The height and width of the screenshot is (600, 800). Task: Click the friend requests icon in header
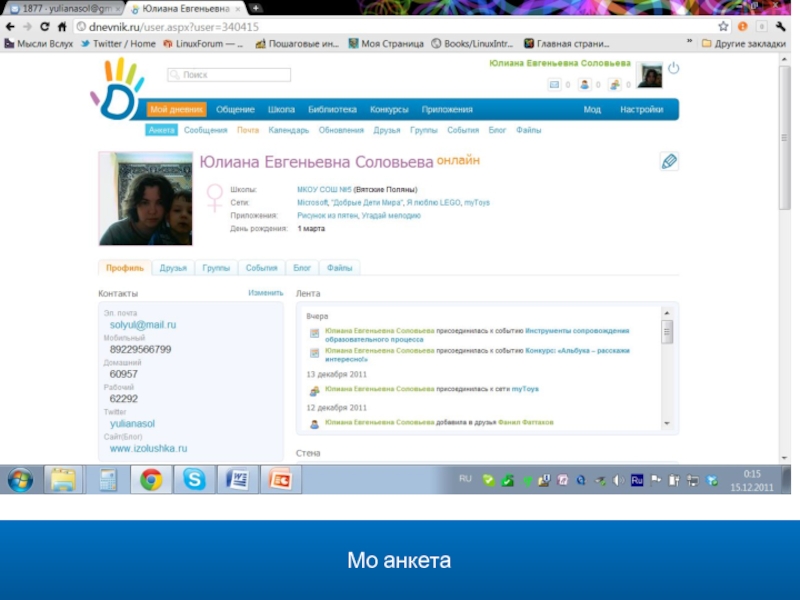(584, 85)
